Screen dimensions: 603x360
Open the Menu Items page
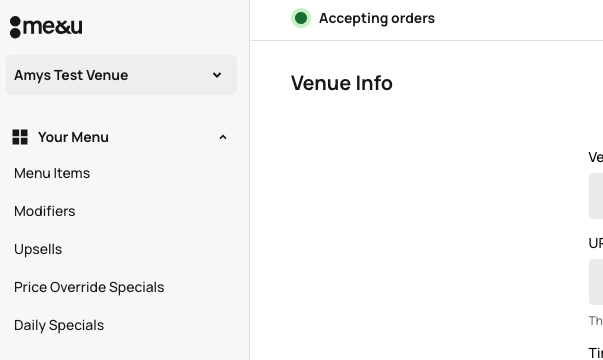click(52, 173)
